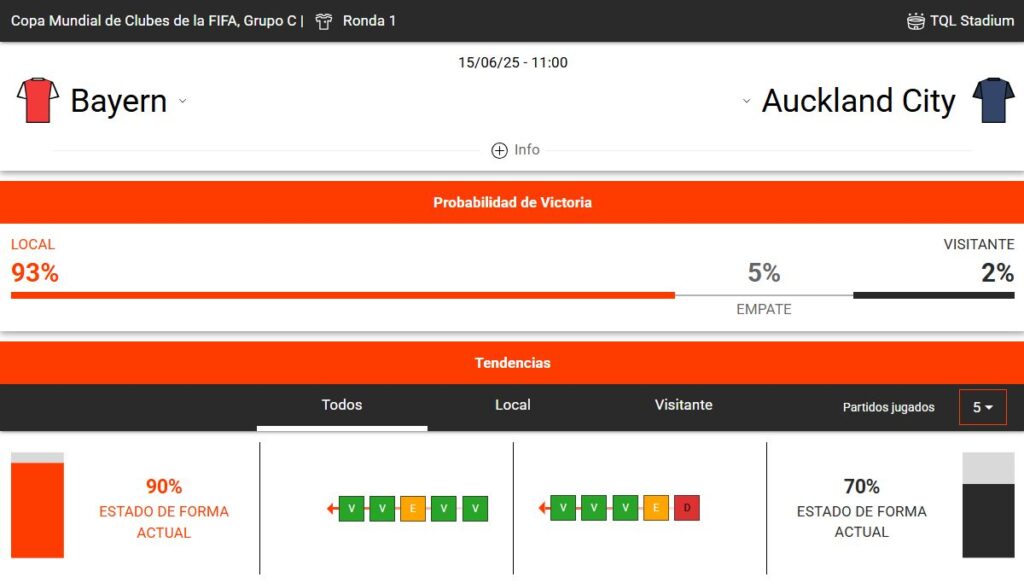Click the circled plus Info icon
This screenshot has width=1024, height=583.
[499, 150]
